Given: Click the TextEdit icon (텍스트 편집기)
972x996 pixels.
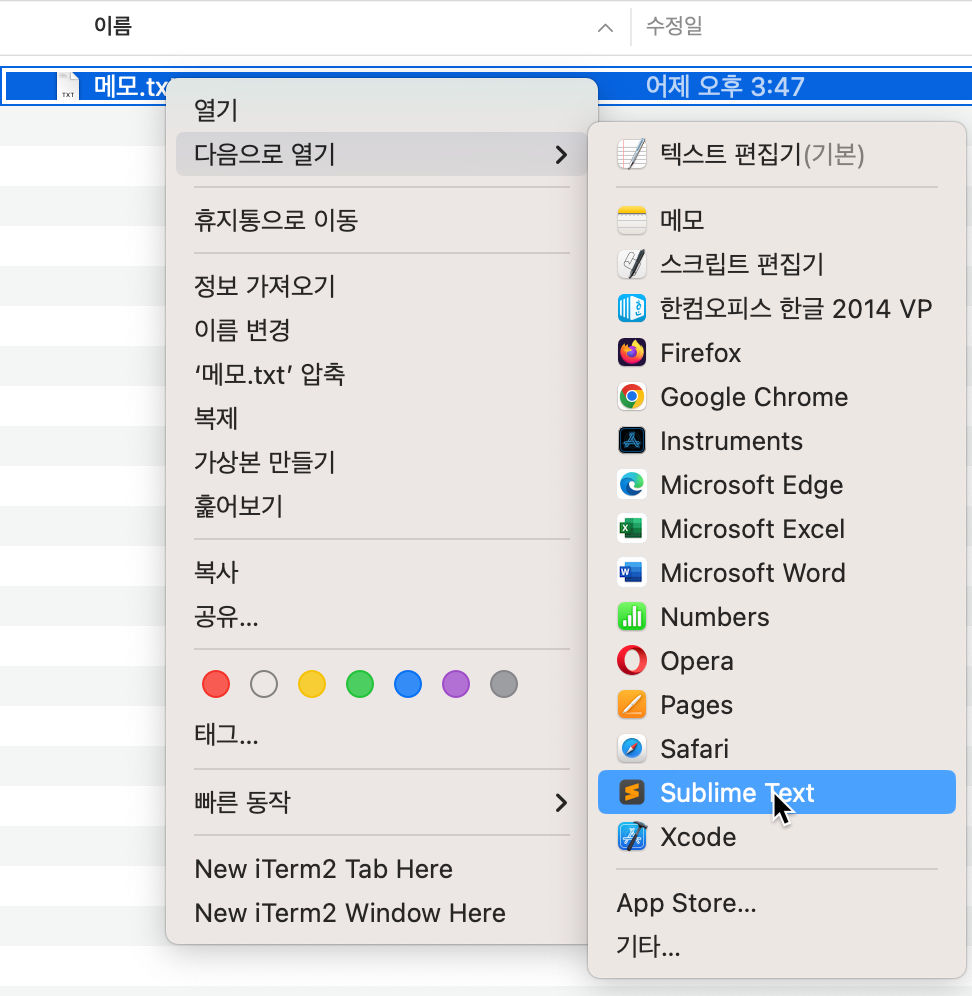Looking at the screenshot, I should click(x=631, y=154).
